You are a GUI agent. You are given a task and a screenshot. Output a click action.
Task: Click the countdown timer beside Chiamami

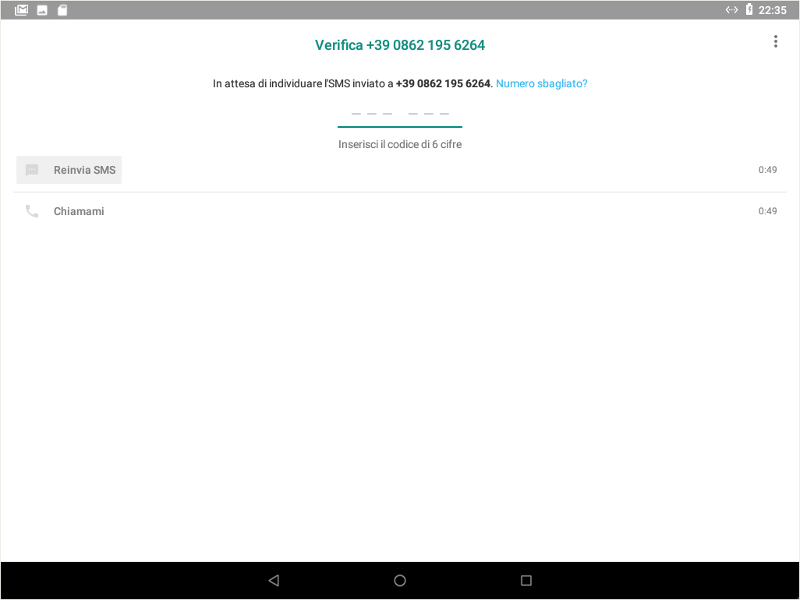767,212
